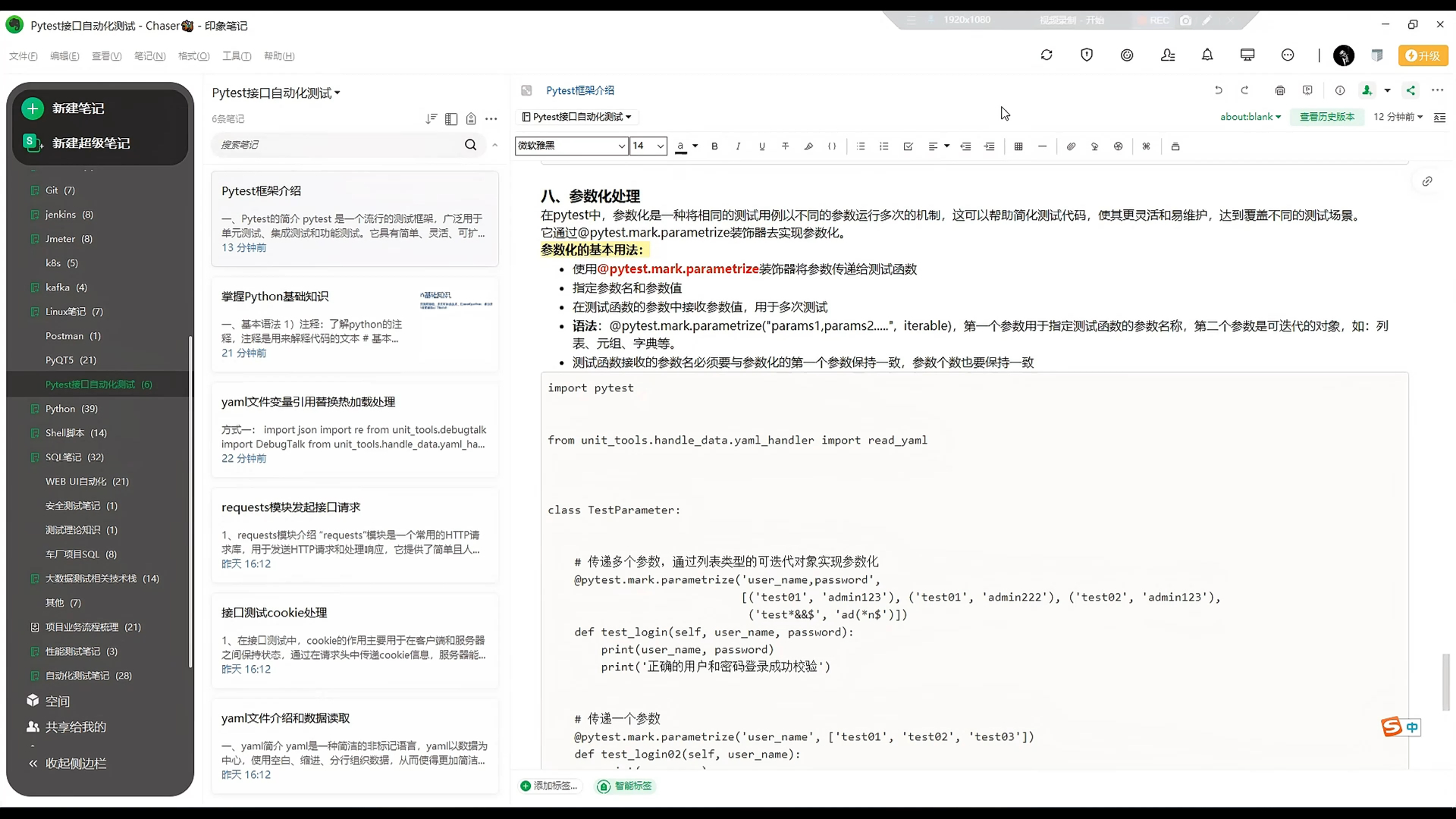Insert checkbox to-do item

[x=908, y=146]
